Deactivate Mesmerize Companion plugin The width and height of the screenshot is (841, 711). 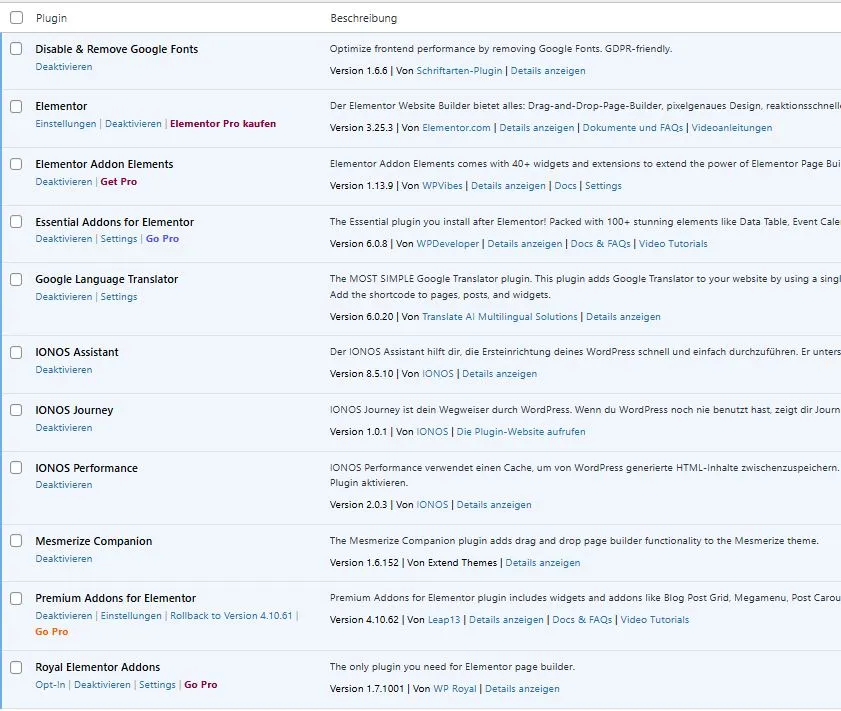[64, 558]
